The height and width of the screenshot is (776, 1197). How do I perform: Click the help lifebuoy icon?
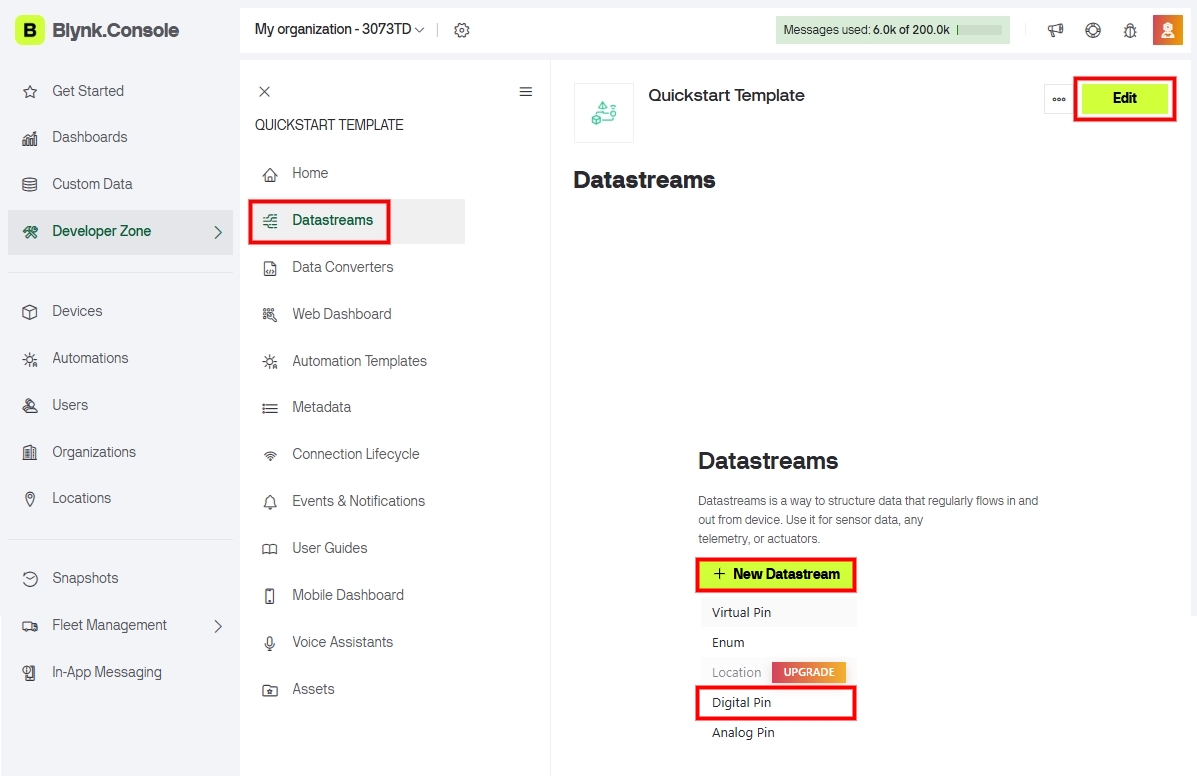coord(1092,30)
